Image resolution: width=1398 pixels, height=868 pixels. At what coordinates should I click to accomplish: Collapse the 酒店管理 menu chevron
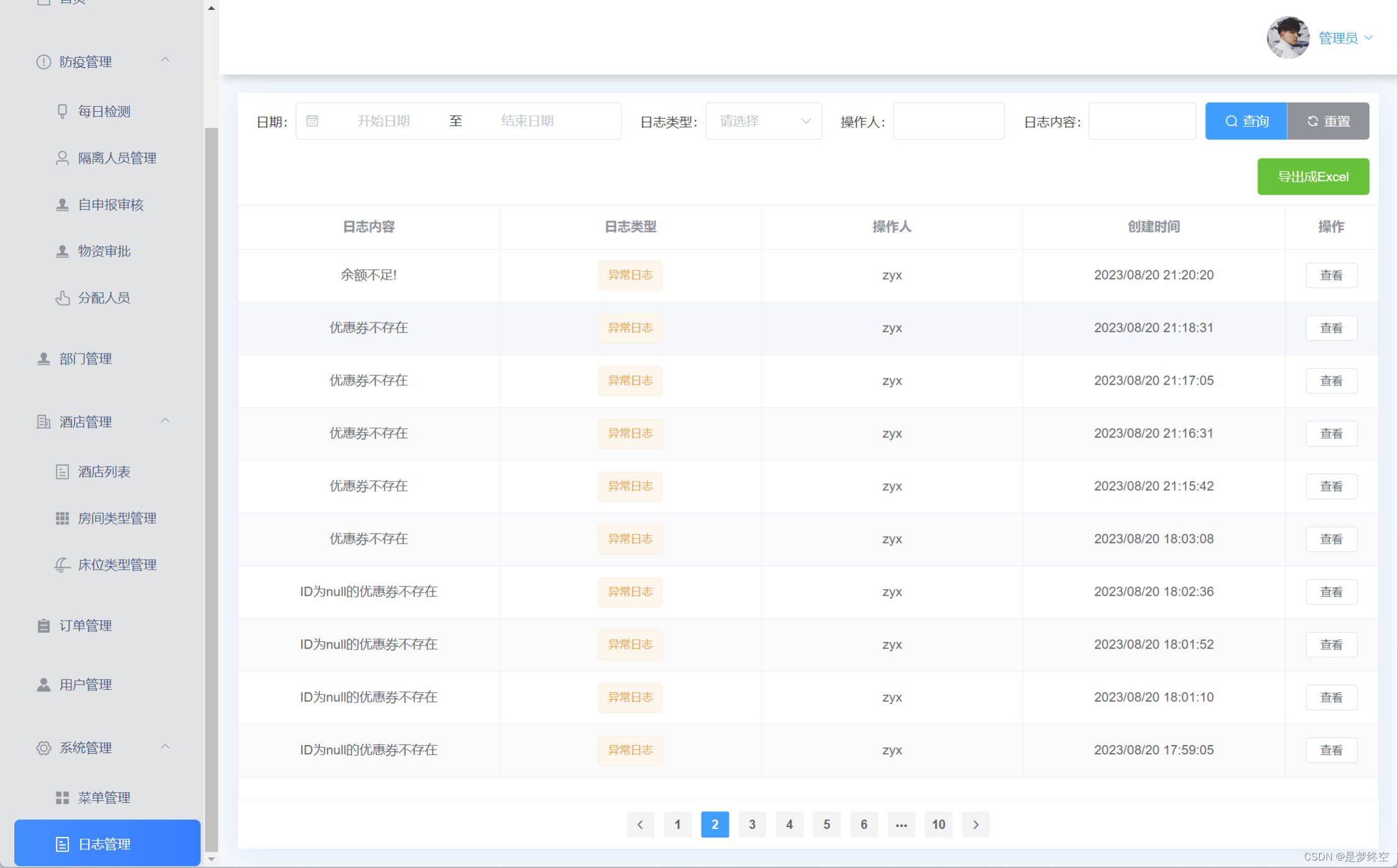[x=165, y=421]
